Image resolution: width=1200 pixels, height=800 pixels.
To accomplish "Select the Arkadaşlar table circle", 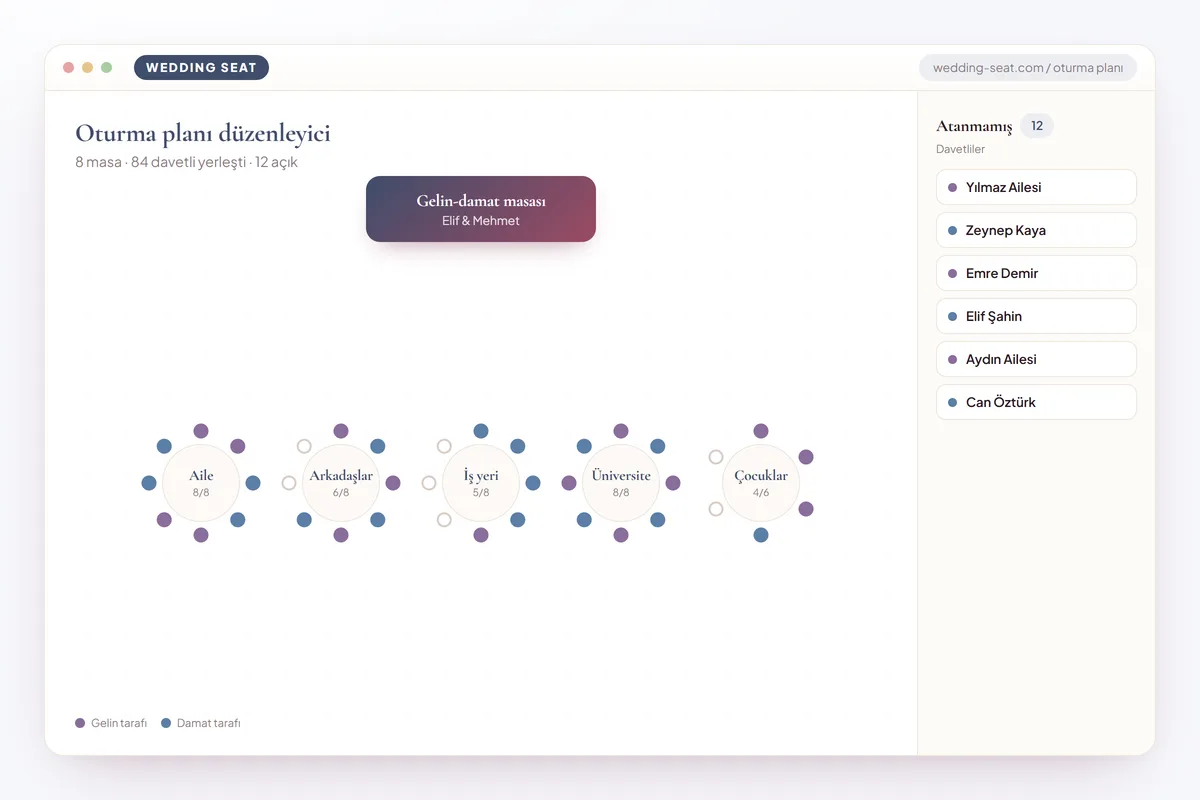I will click(x=341, y=483).
